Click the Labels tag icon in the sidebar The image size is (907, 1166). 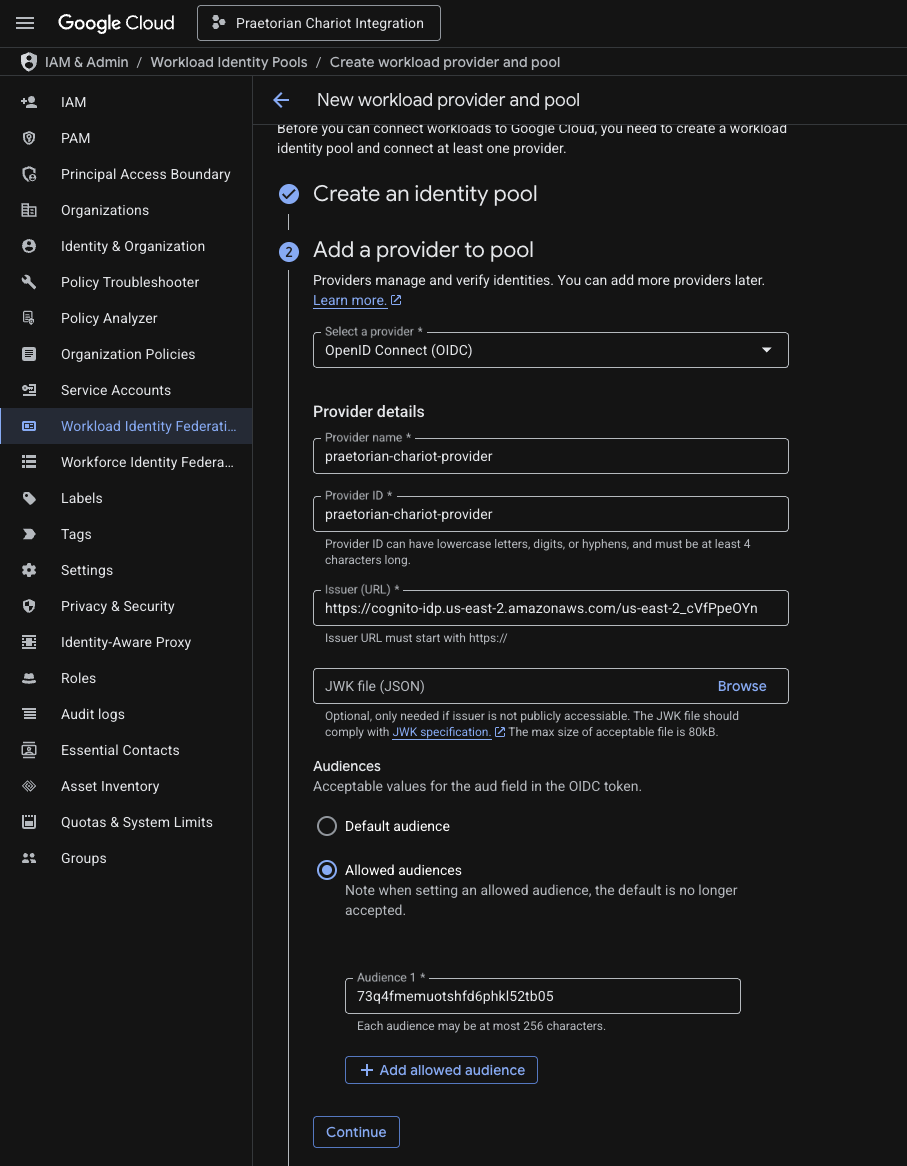coord(29,498)
